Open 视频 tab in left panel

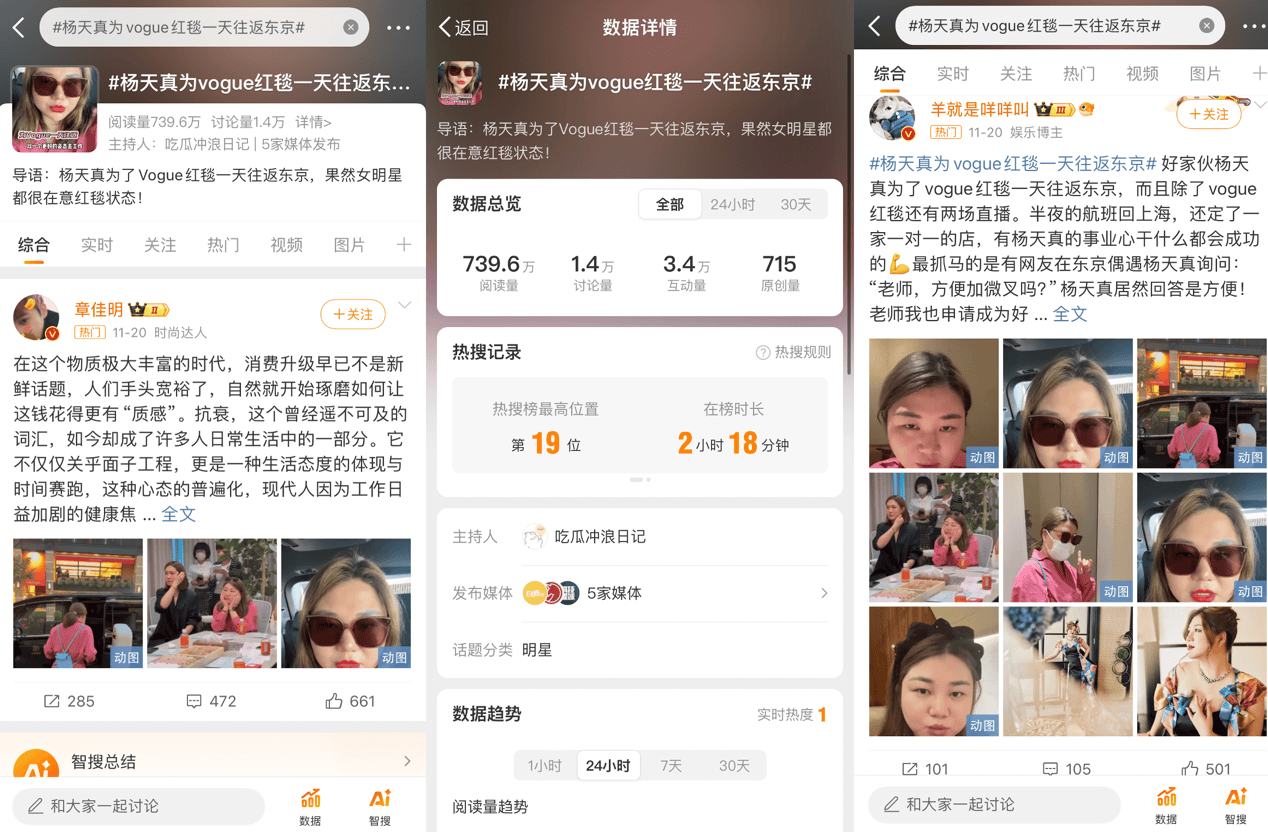coord(286,245)
